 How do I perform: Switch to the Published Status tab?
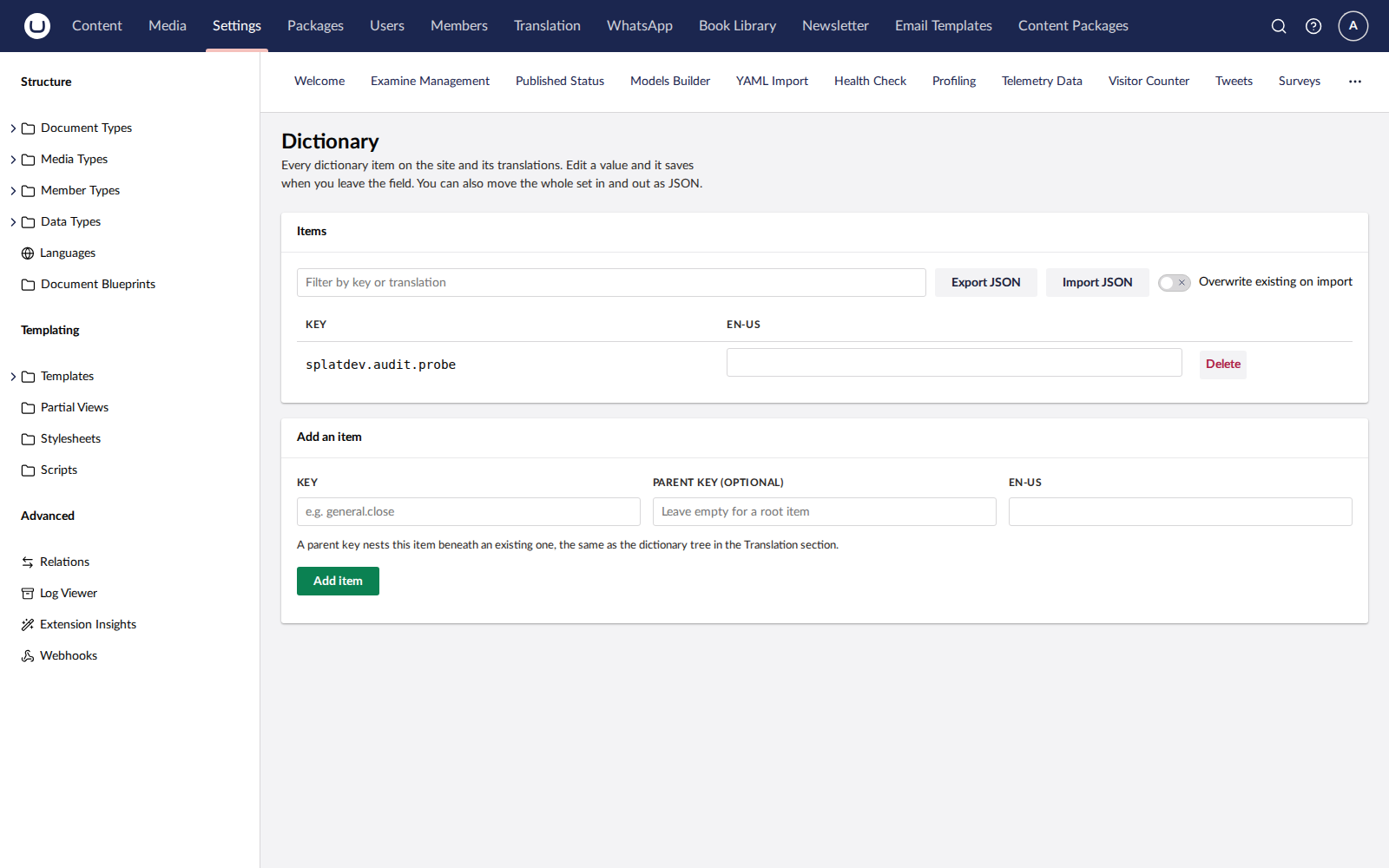[560, 82]
